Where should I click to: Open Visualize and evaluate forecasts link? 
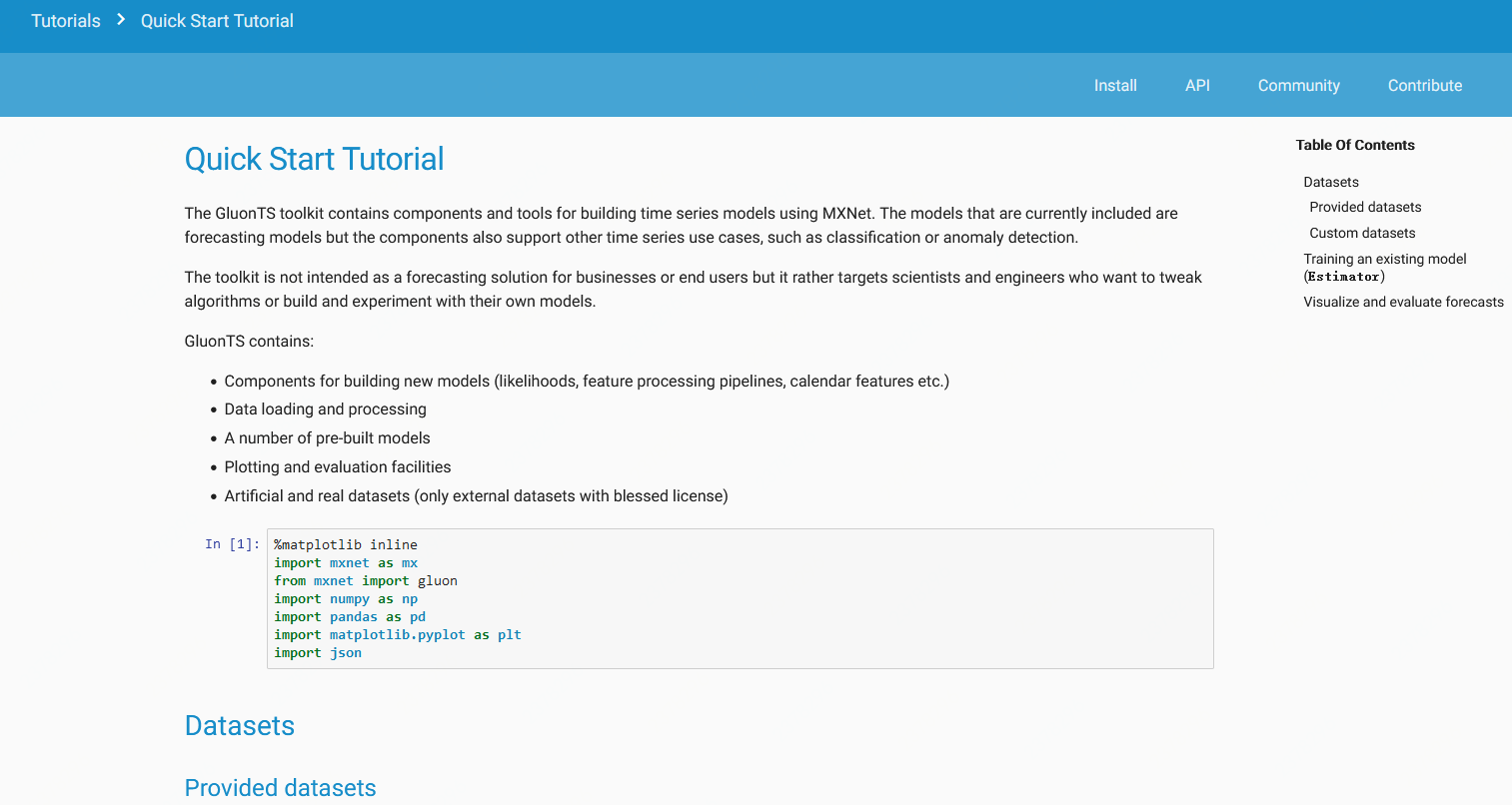[x=1402, y=302]
